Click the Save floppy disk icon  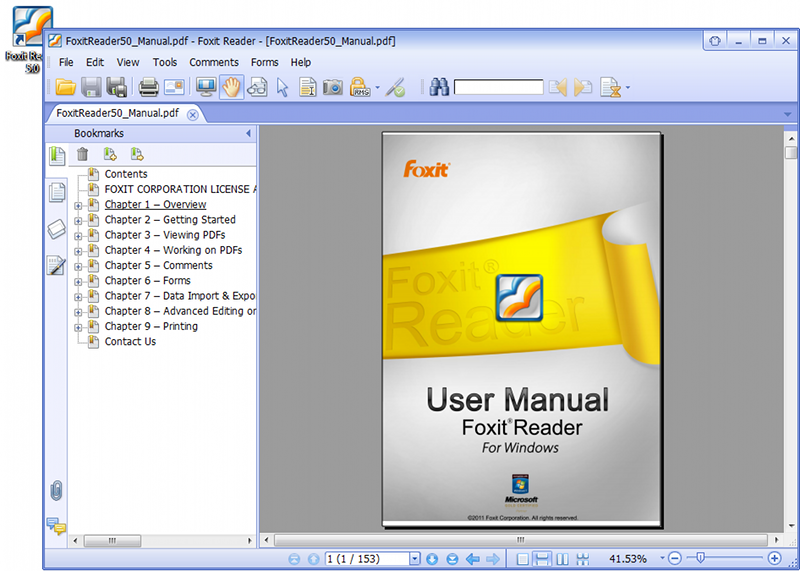click(x=92, y=87)
